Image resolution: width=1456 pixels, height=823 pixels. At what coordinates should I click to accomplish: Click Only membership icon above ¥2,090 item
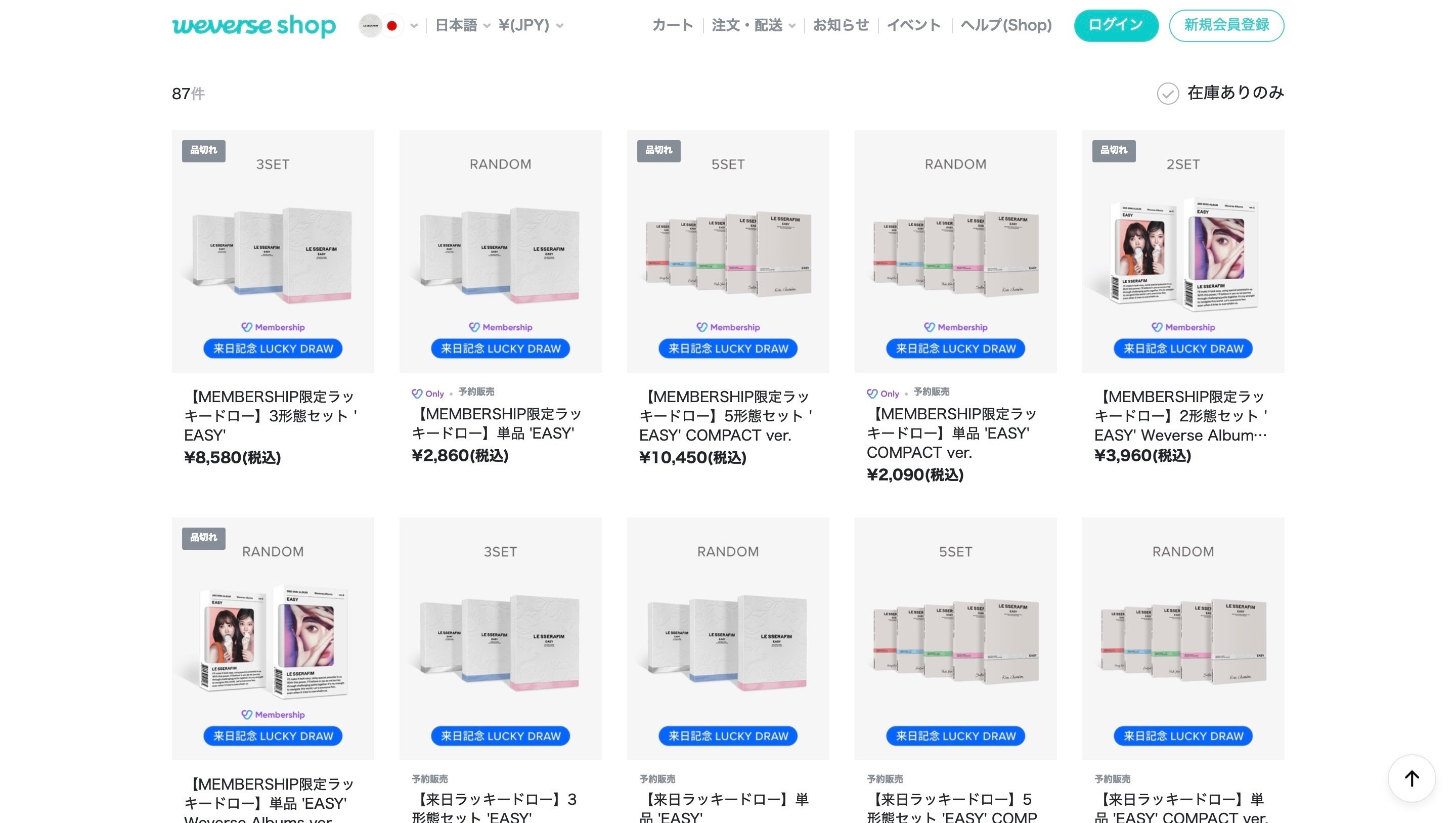tap(883, 394)
